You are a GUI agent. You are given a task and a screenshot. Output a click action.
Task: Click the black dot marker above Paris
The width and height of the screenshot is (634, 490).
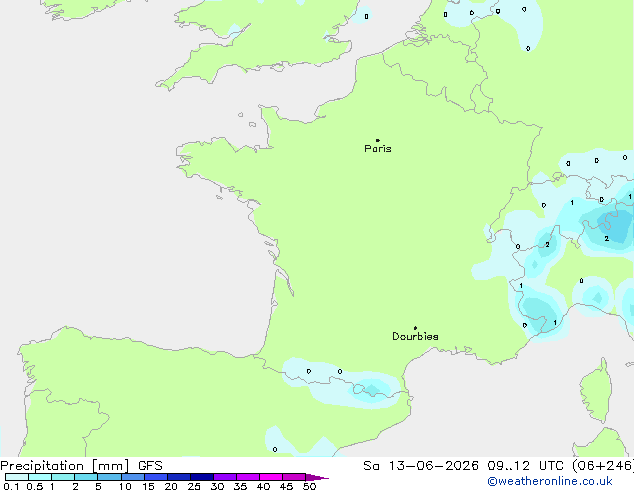pos(378,140)
